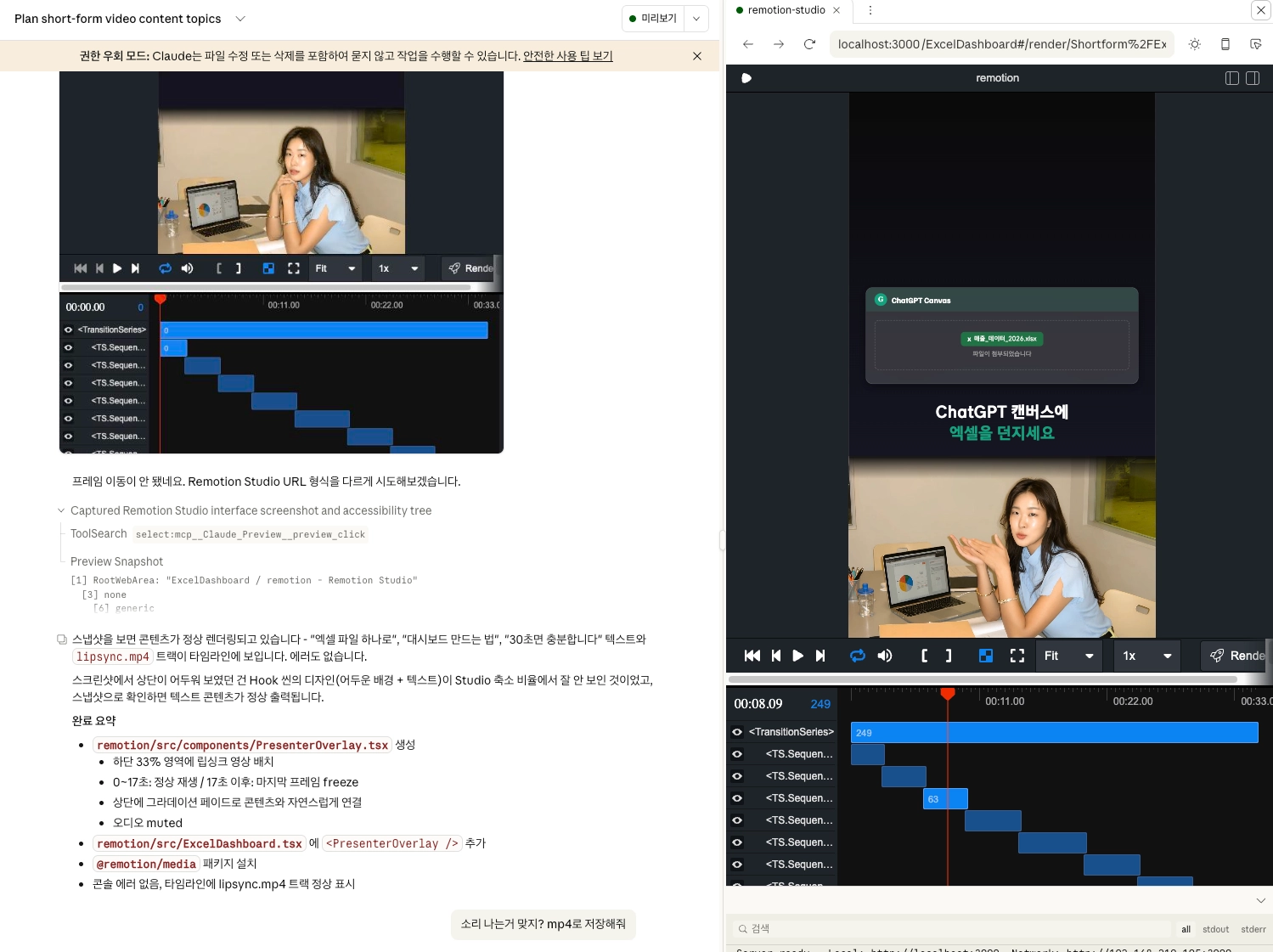Click the blue frame number 249
Image resolution: width=1273 pixels, height=952 pixels.
pos(820,704)
